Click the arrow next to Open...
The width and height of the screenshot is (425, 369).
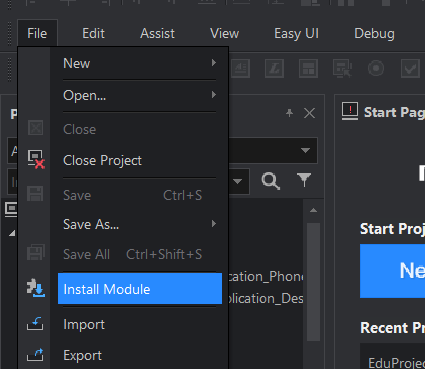point(214,95)
